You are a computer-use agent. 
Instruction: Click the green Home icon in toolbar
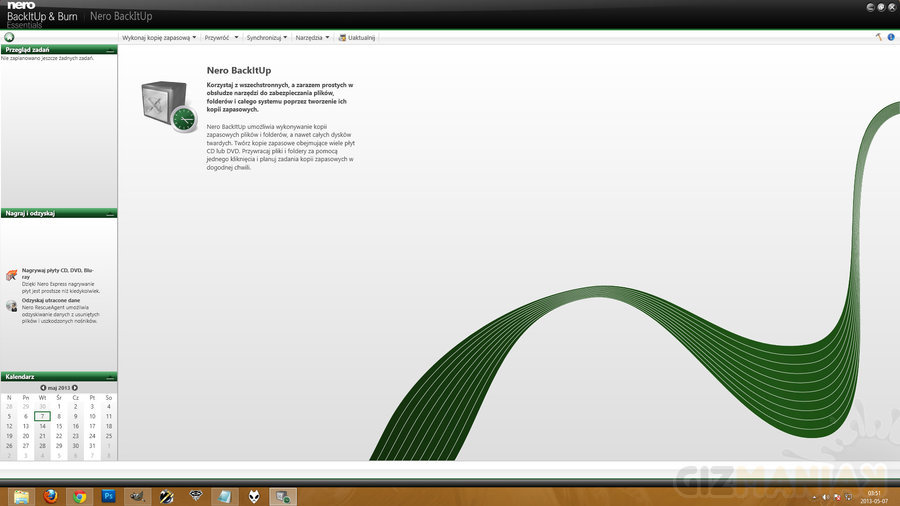(x=9, y=37)
